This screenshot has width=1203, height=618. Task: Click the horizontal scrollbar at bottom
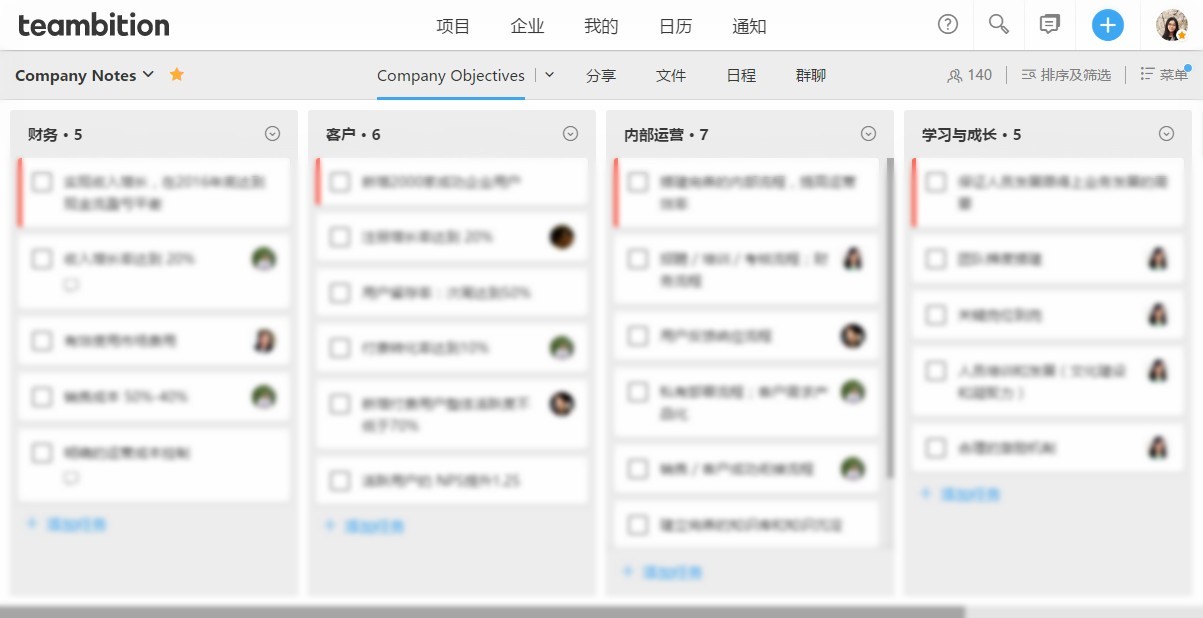(x=482, y=611)
